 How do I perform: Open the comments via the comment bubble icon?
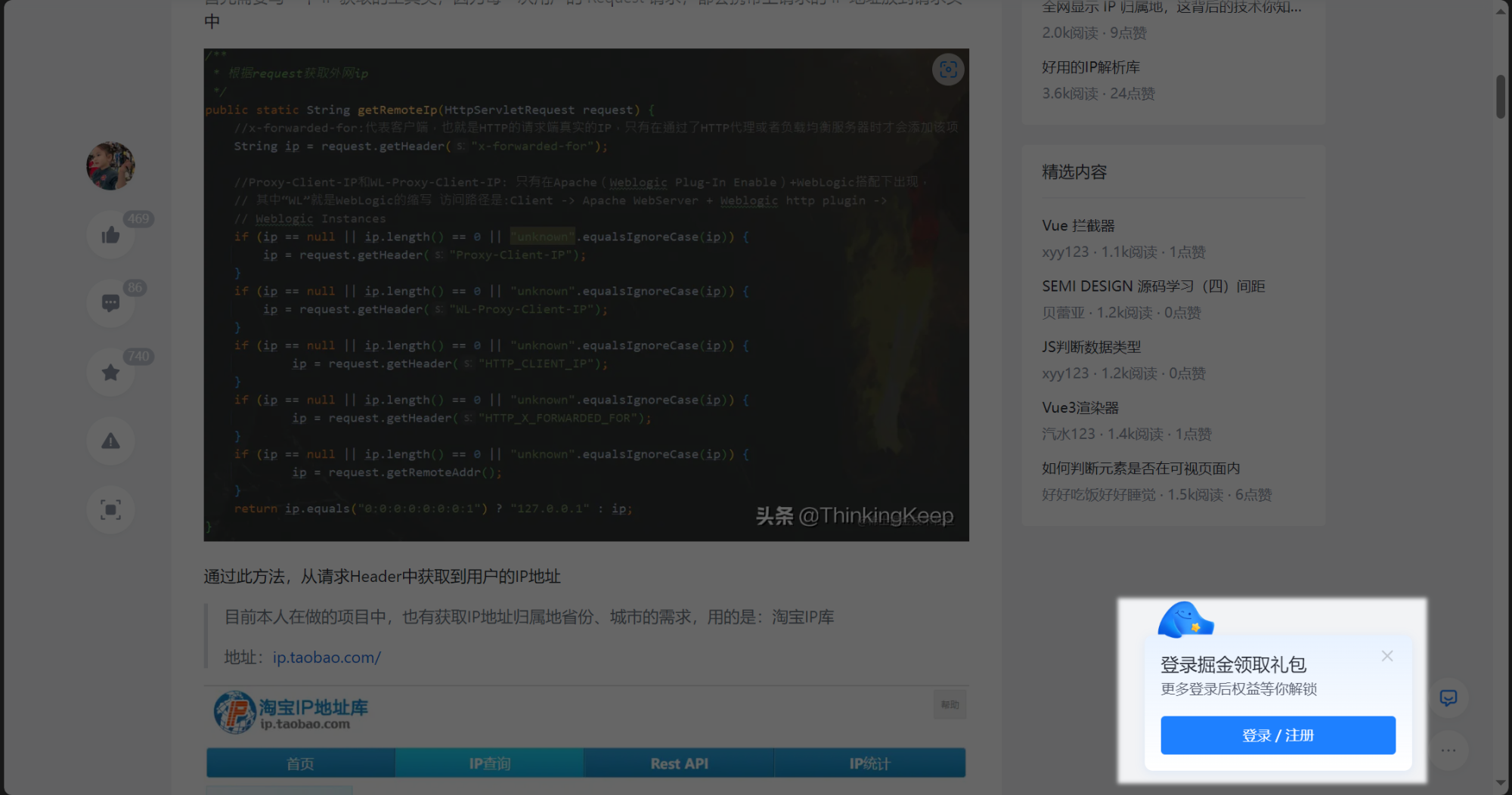110,302
